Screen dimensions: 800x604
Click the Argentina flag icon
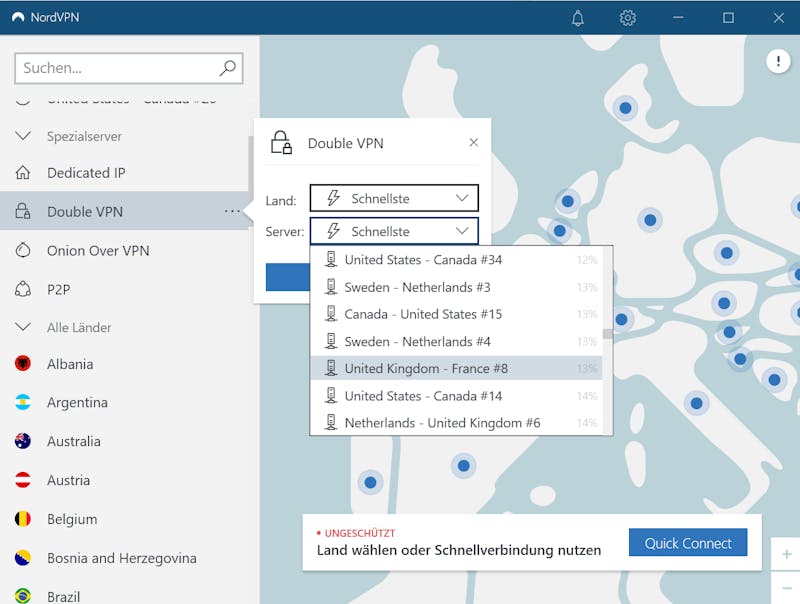[x=23, y=402]
